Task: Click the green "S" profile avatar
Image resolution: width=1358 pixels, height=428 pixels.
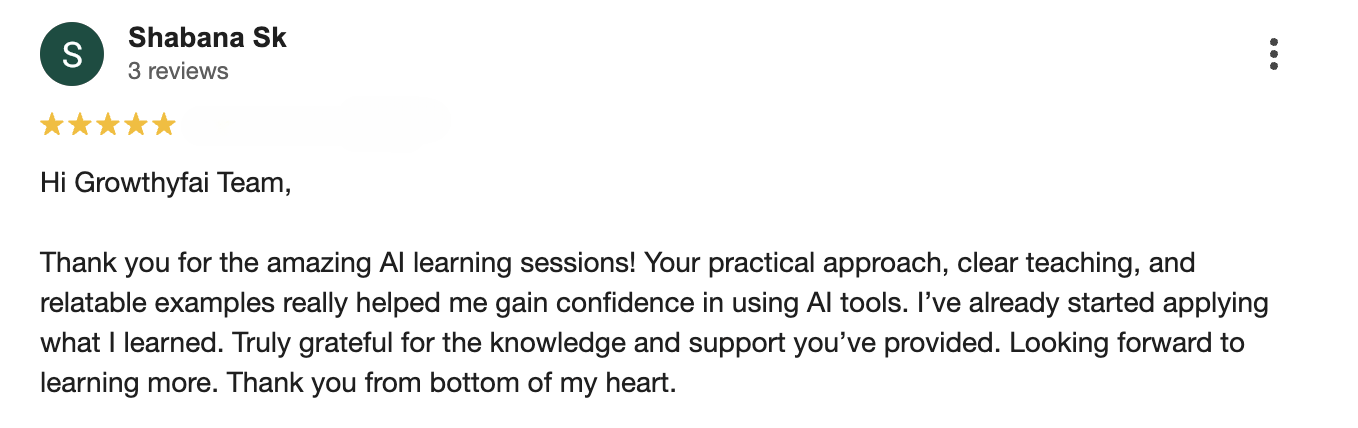Action: pyautogui.click(x=72, y=54)
